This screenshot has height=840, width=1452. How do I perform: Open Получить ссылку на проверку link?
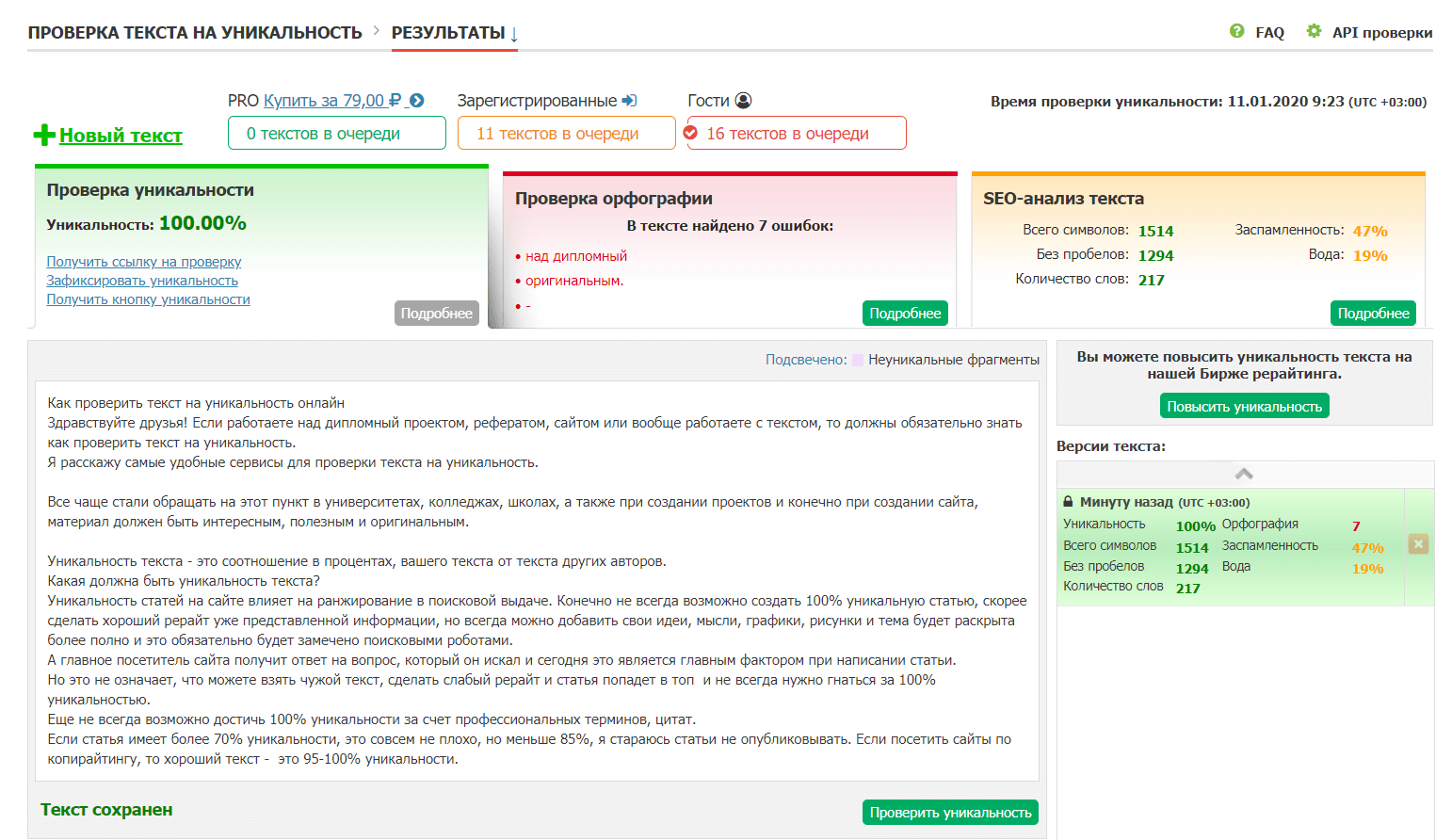[x=143, y=261]
